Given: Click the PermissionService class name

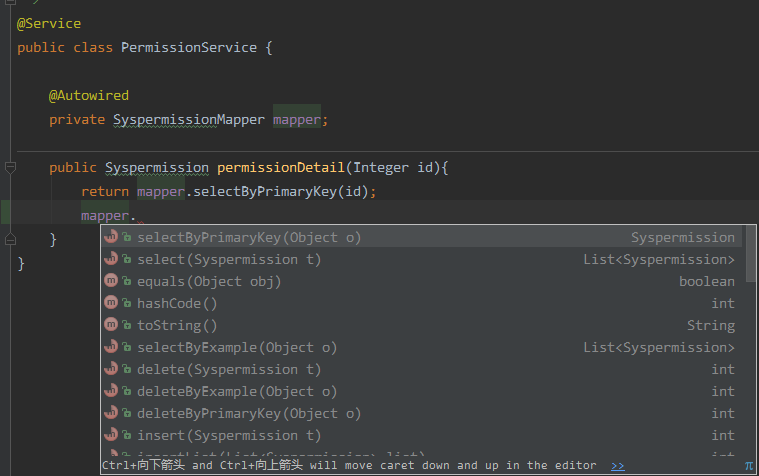Looking at the screenshot, I should [x=189, y=47].
